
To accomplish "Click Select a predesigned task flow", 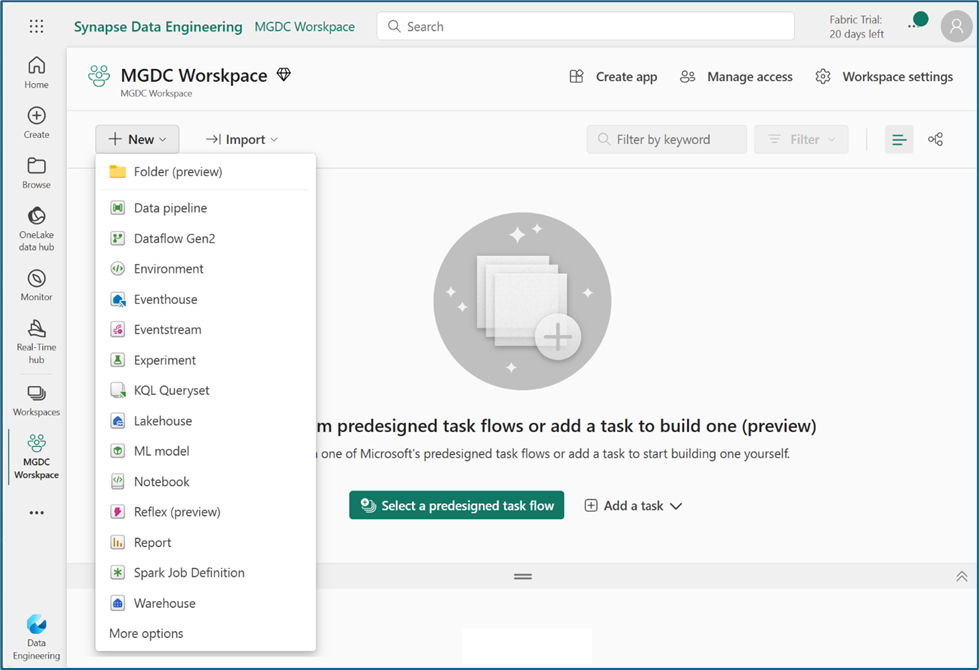I will click(x=456, y=505).
